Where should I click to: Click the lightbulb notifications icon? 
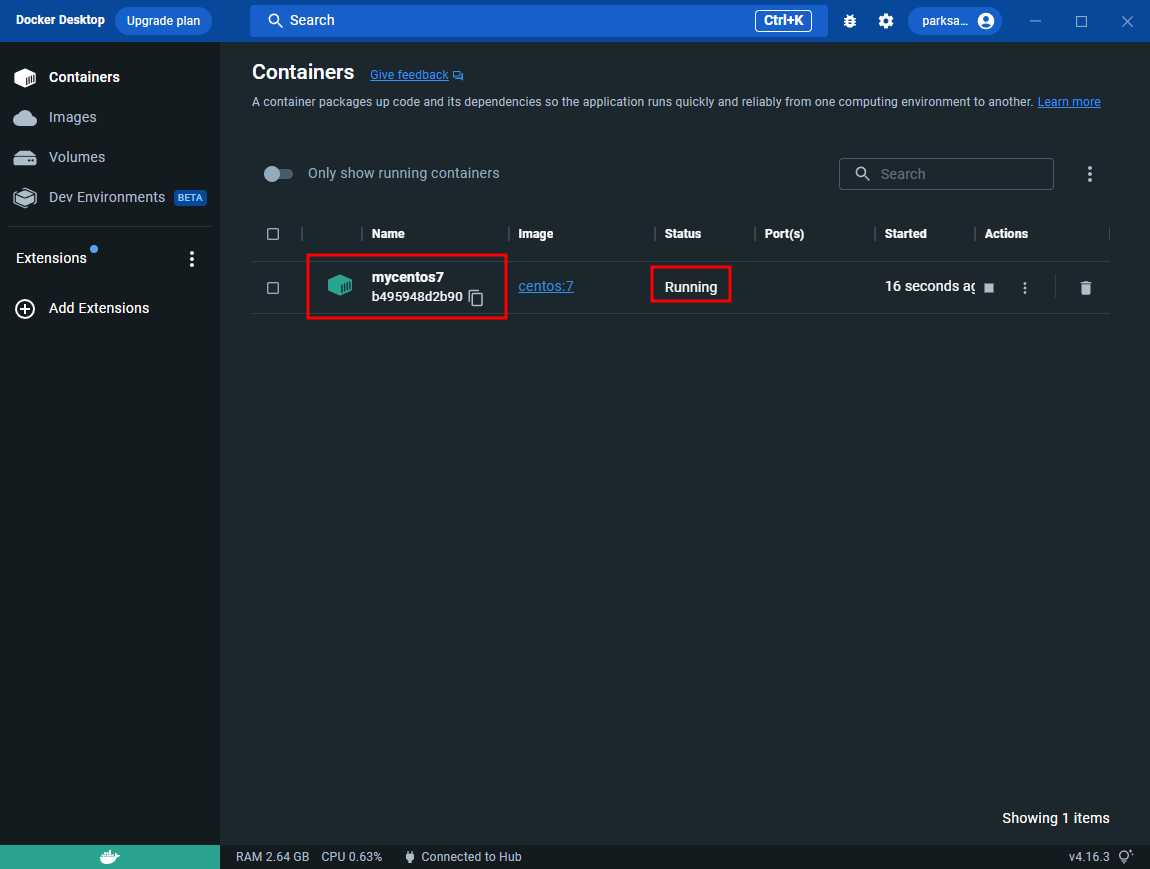1125,857
